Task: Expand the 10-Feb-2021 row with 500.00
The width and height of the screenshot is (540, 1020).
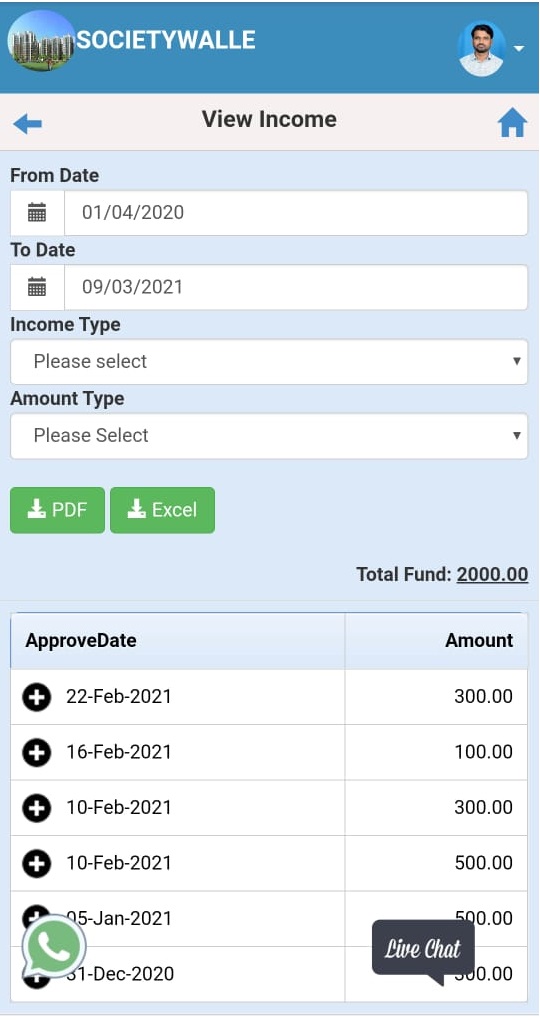Action: tap(36, 863)
